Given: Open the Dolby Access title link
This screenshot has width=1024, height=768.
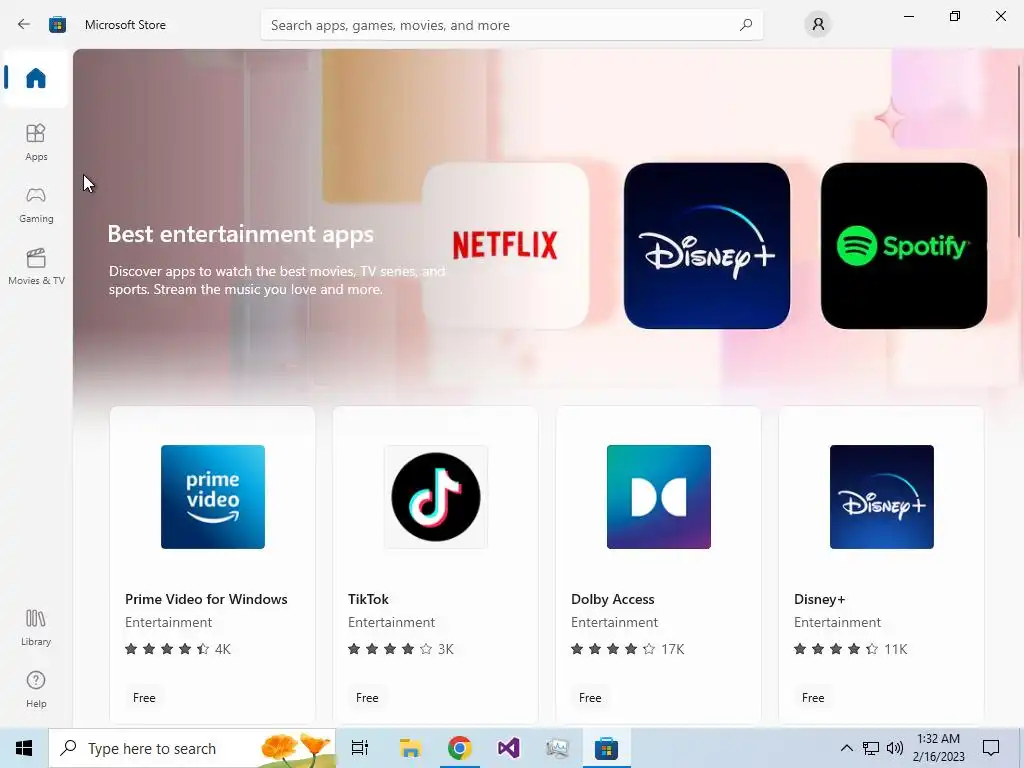Looking at the screenshot, I should pos(613,599).
